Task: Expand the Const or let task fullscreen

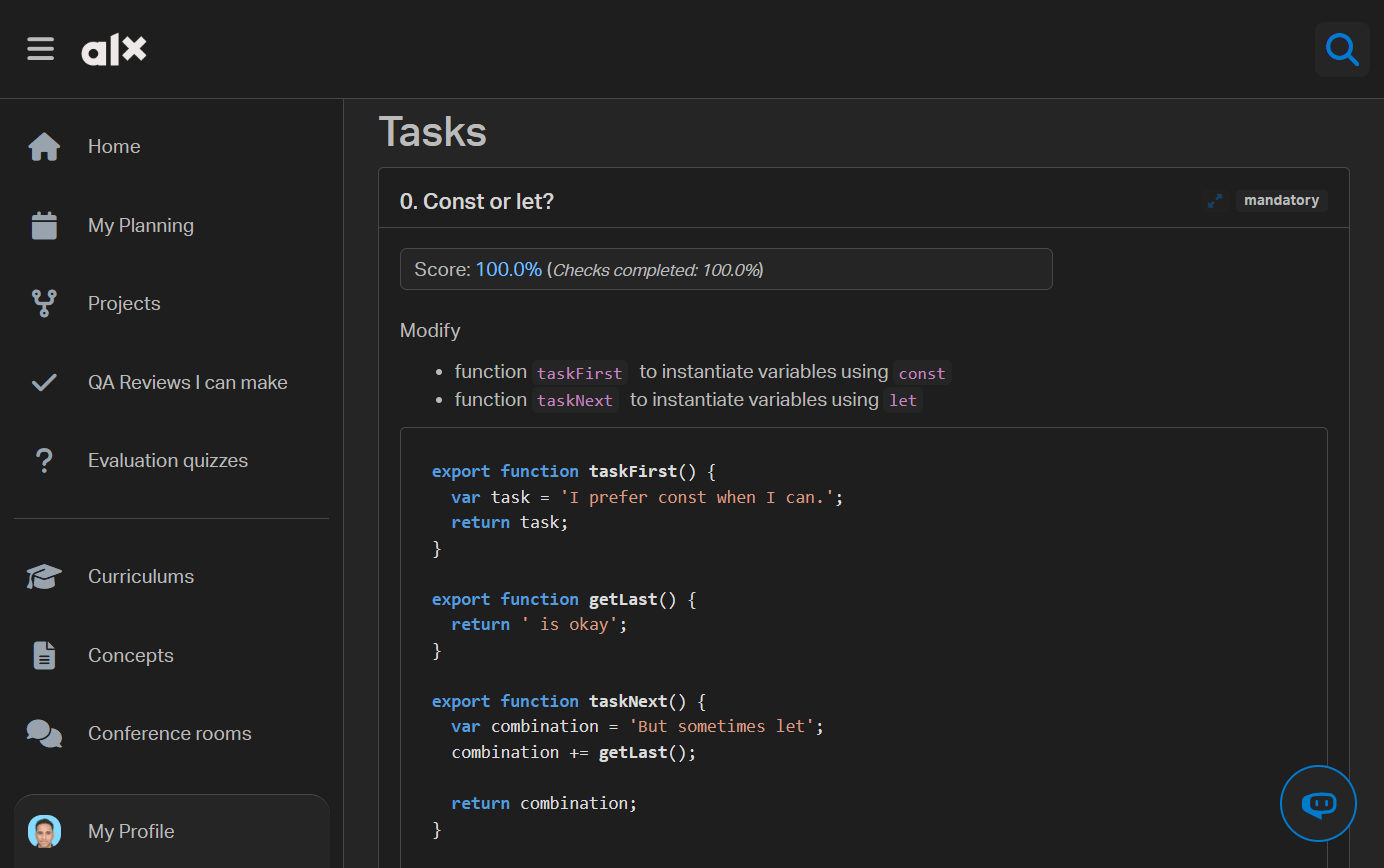Action: click(x=1215, y=200)
